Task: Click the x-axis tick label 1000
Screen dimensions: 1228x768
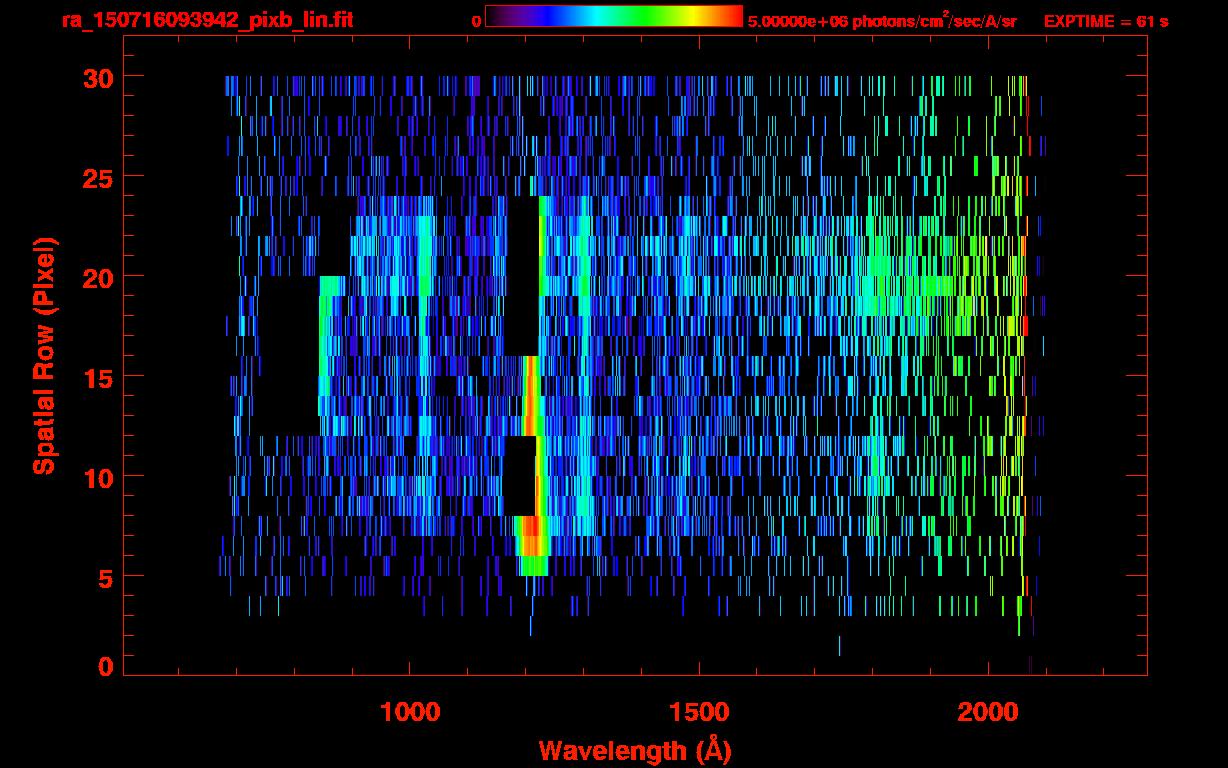Action: point(410,712)
